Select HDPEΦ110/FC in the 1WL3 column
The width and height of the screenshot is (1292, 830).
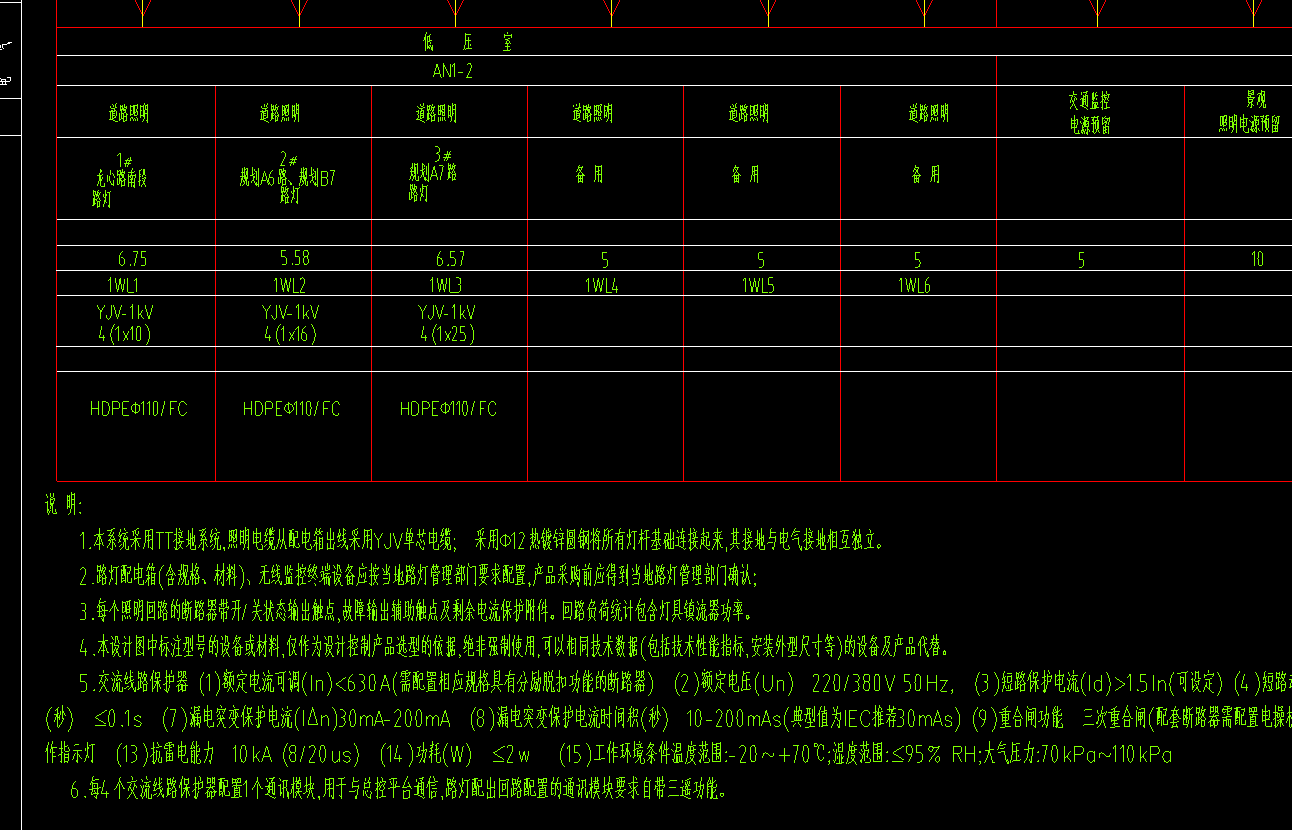tap(448, 408)
